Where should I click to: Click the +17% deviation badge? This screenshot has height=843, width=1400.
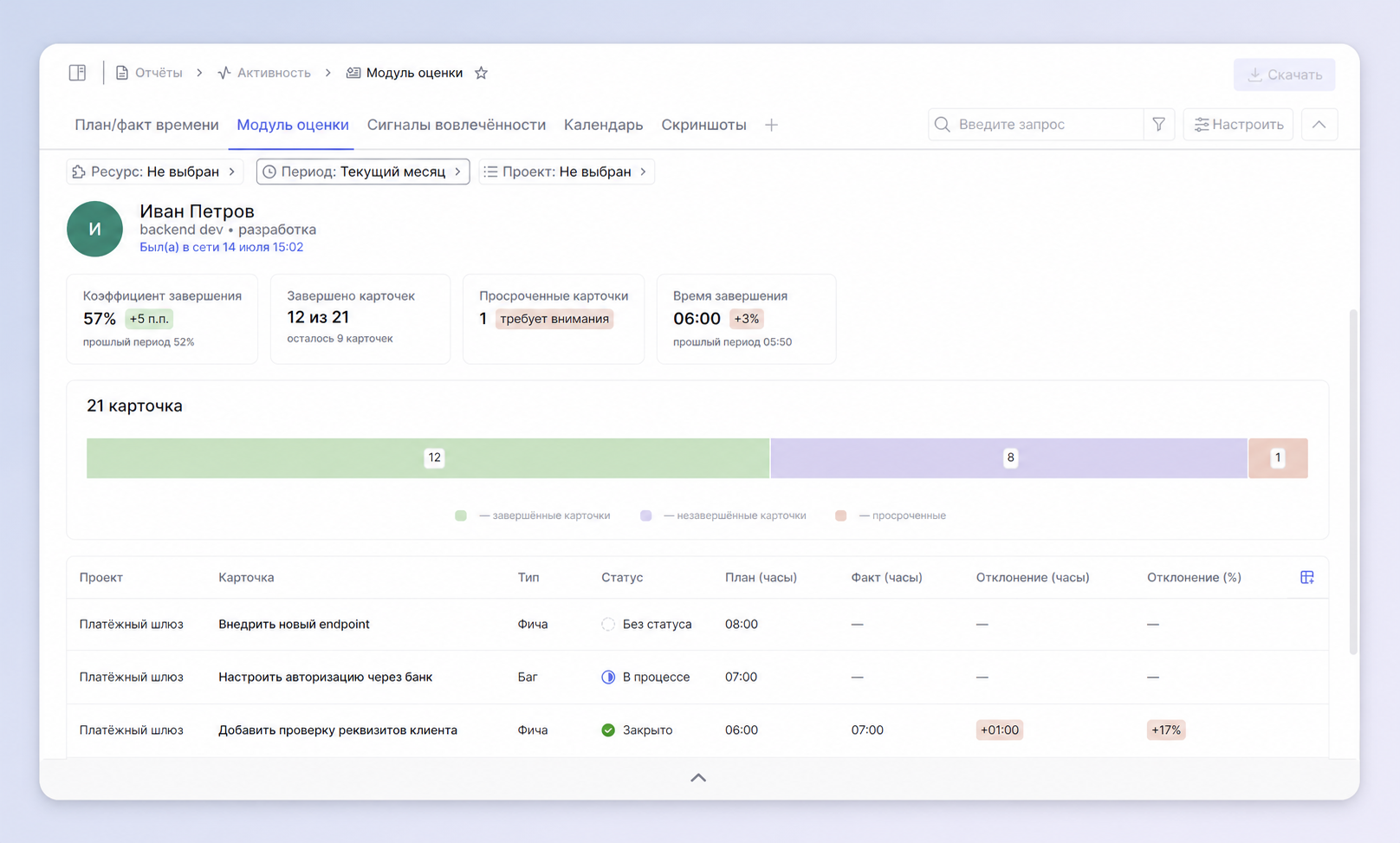[1166, 730]
